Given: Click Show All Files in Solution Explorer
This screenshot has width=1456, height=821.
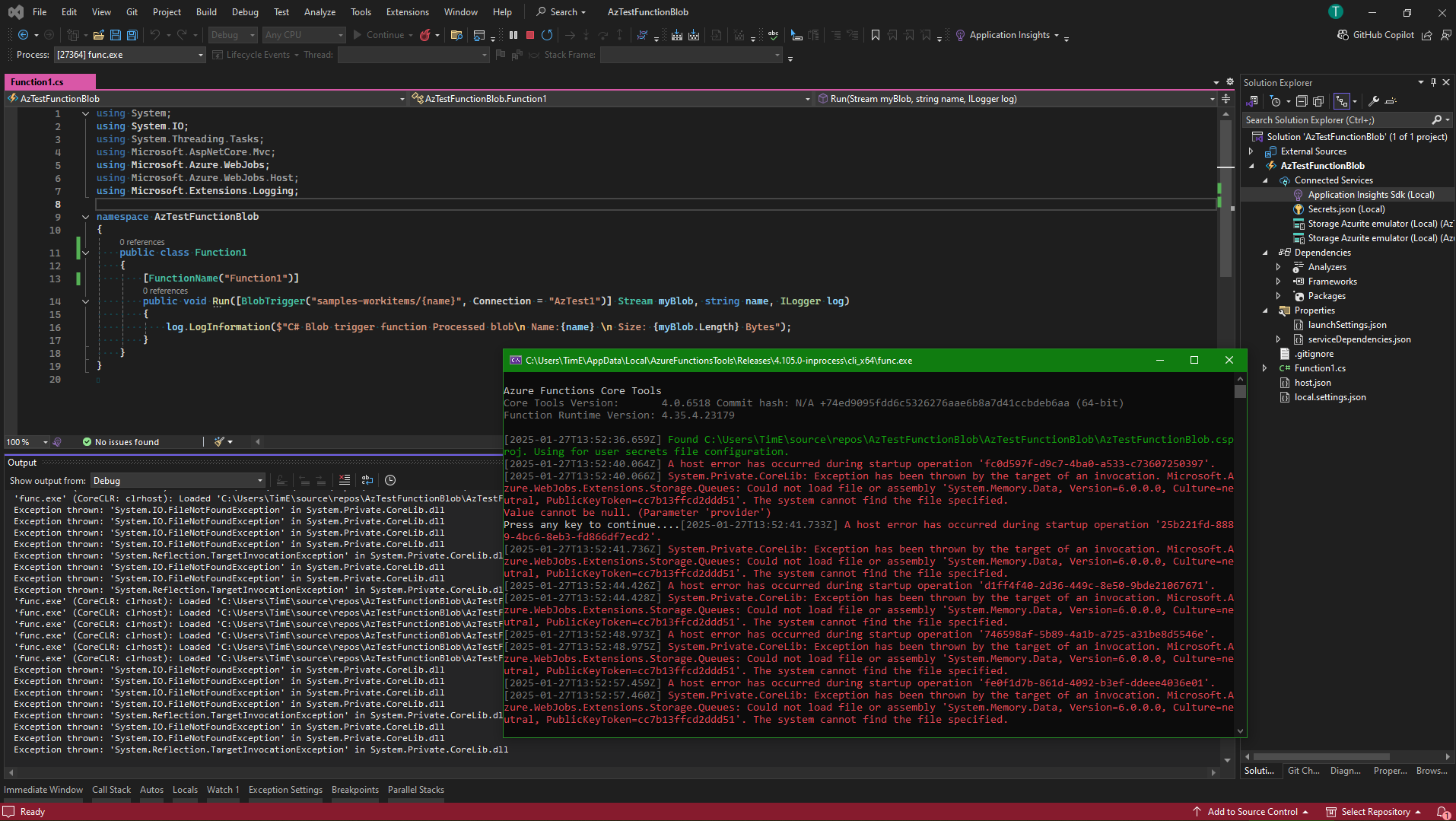Looking at the screenshot, I should pyautogui.click(x=1318, y=101).
